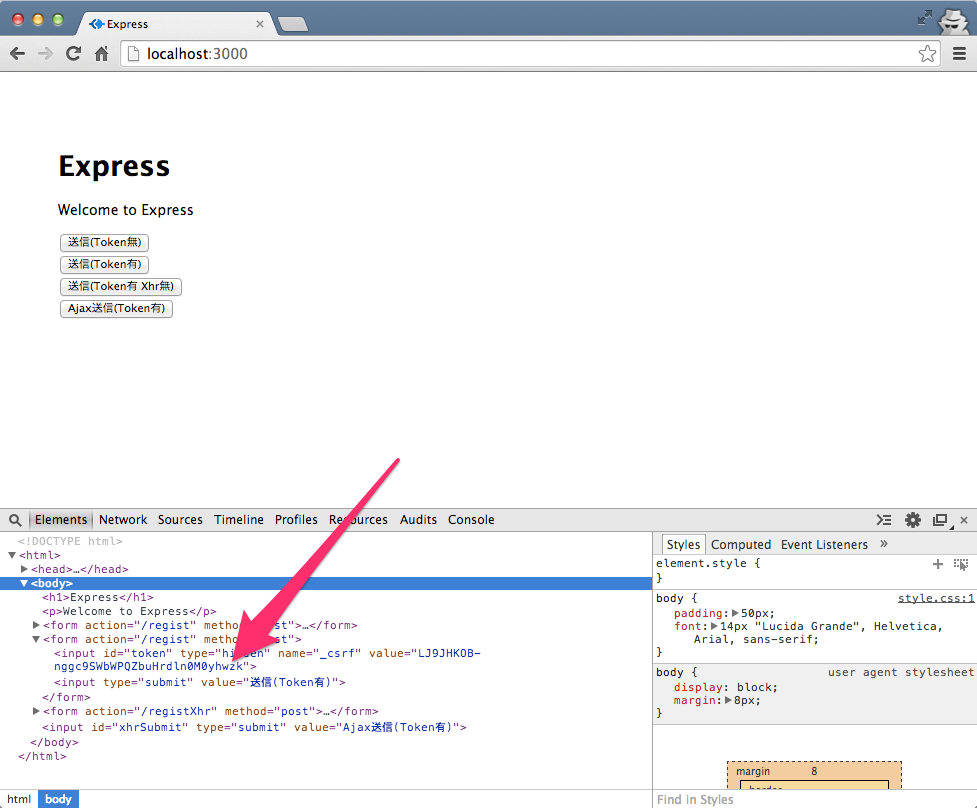This screenshot has height=808, width=977.
Task: Select the Styles sidebar tab
Action: [x=683, y=544]
